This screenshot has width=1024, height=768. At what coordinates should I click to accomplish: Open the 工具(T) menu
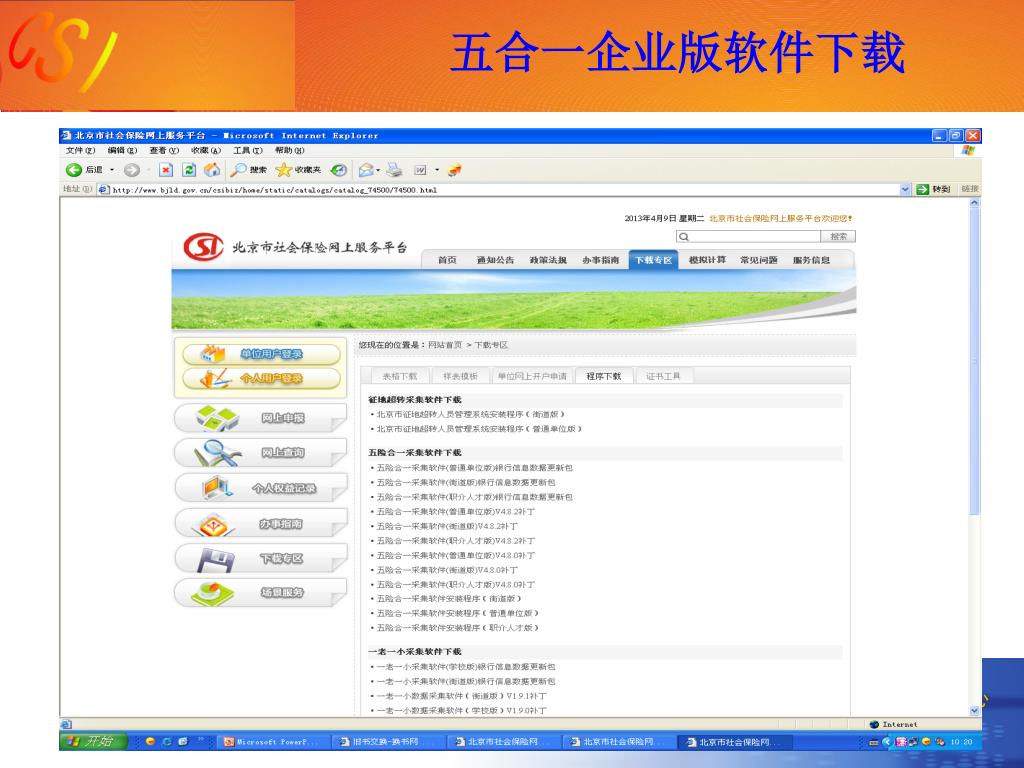[248, 151]
